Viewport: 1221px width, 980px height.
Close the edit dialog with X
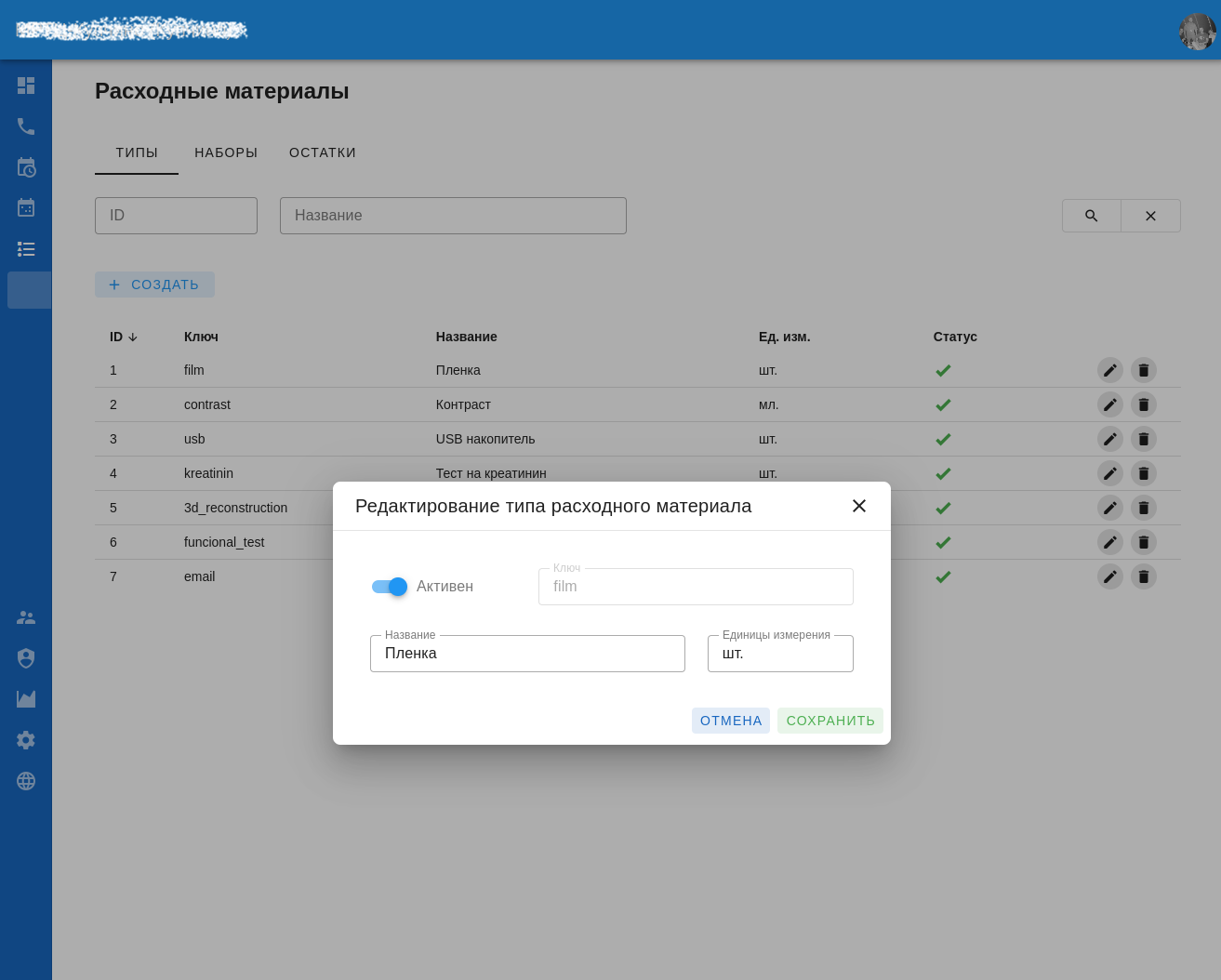[859, 506]
